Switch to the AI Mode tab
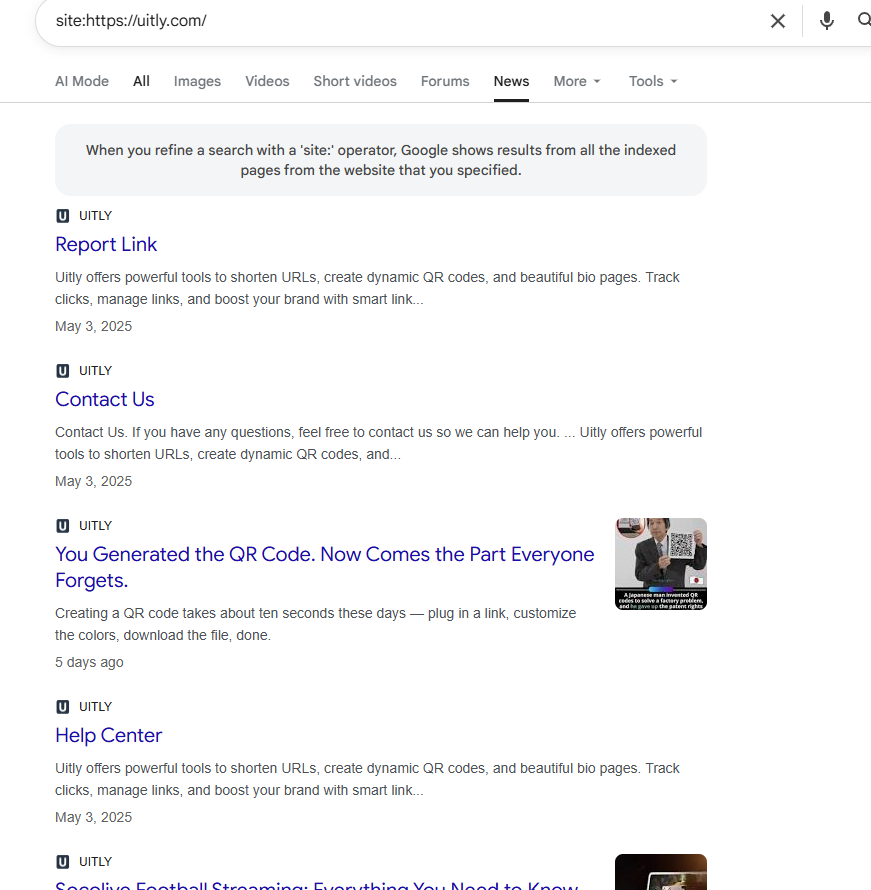Image resolution: width=871 pixels, height=890 pixels. tap(82, 81)
